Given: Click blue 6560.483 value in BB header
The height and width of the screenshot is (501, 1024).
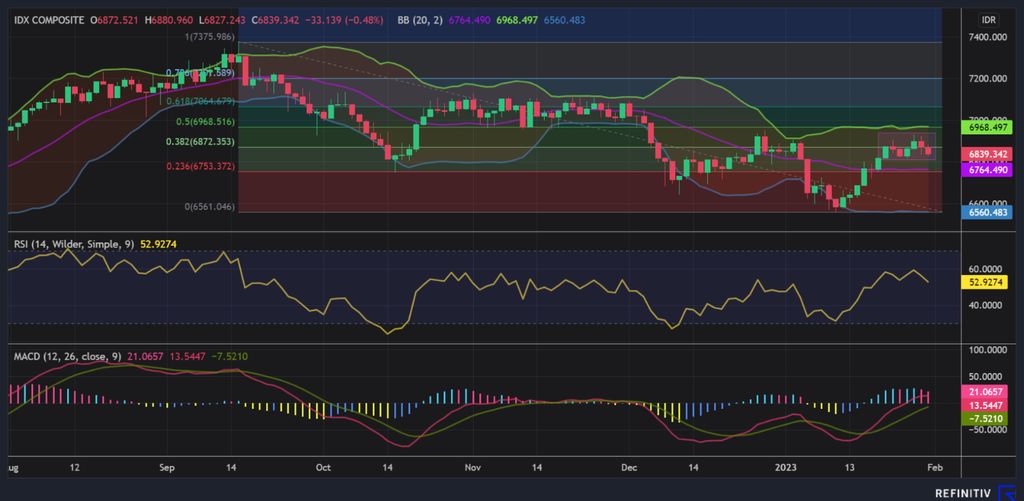Looking at the screenshot, I should pyautogui.click(x=566, y=20).
